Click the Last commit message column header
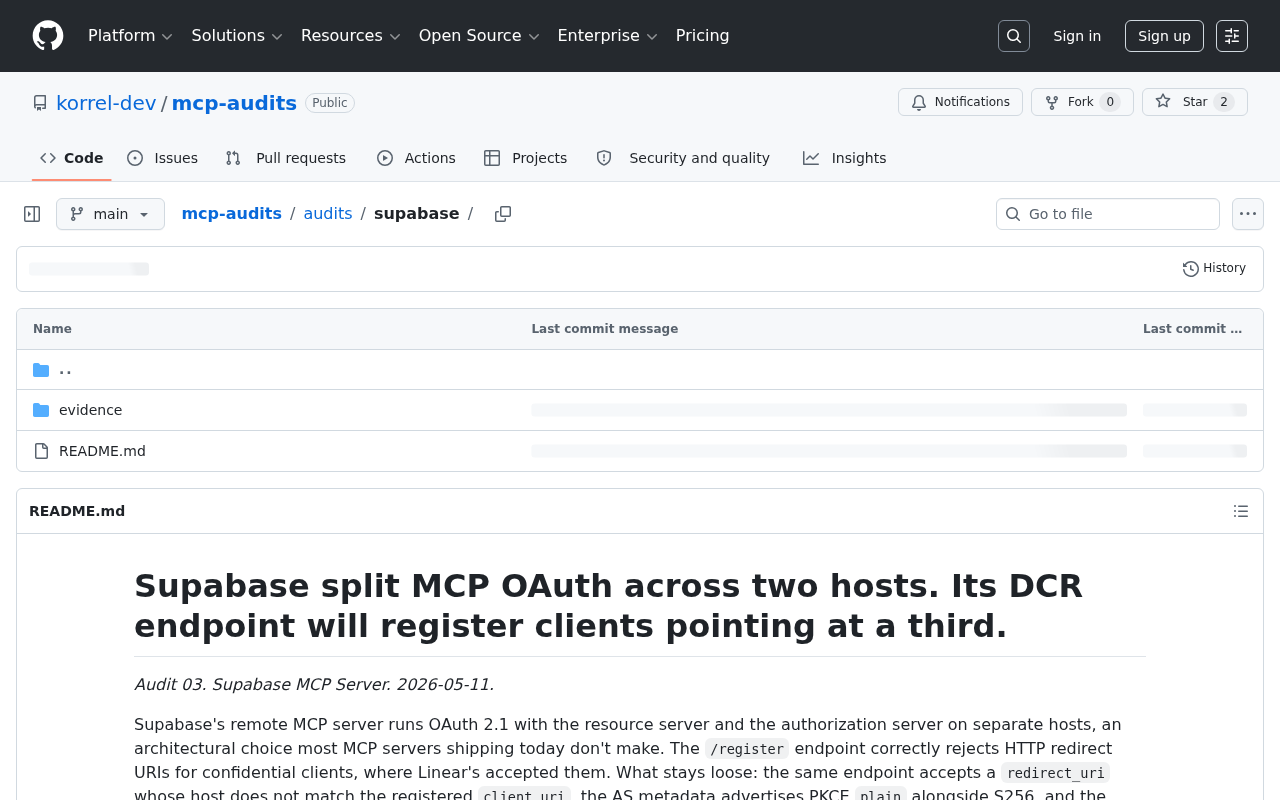The image size is (1280, 800). tap(605, 329)
